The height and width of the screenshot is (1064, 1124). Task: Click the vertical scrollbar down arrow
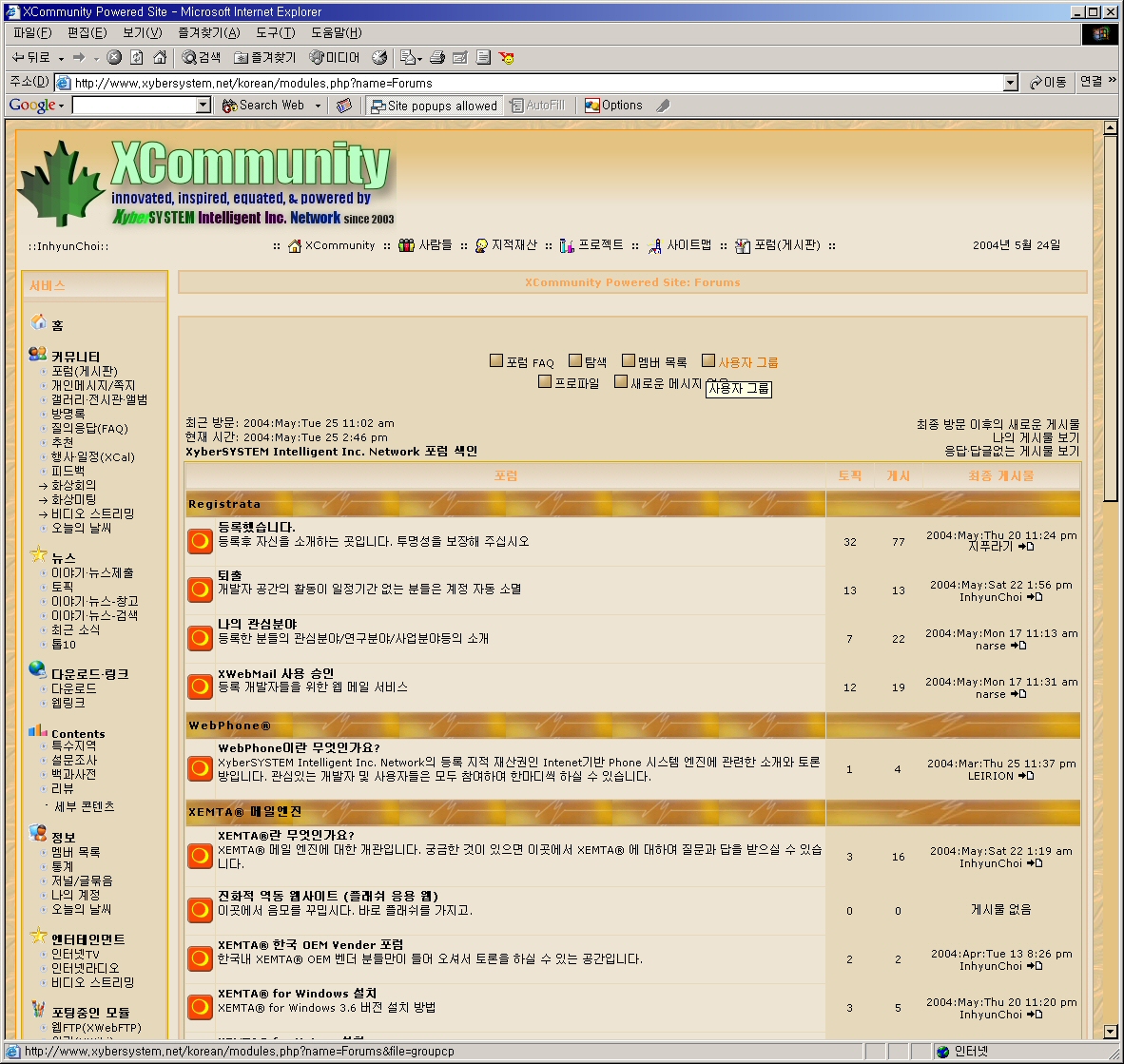pos(1110,1032)
